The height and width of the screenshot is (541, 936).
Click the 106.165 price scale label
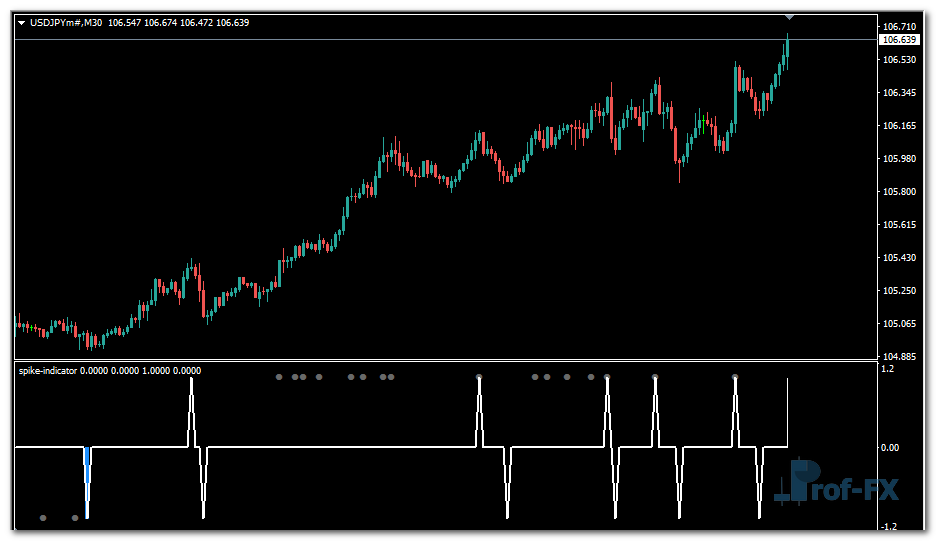click(x=897, y=126)
